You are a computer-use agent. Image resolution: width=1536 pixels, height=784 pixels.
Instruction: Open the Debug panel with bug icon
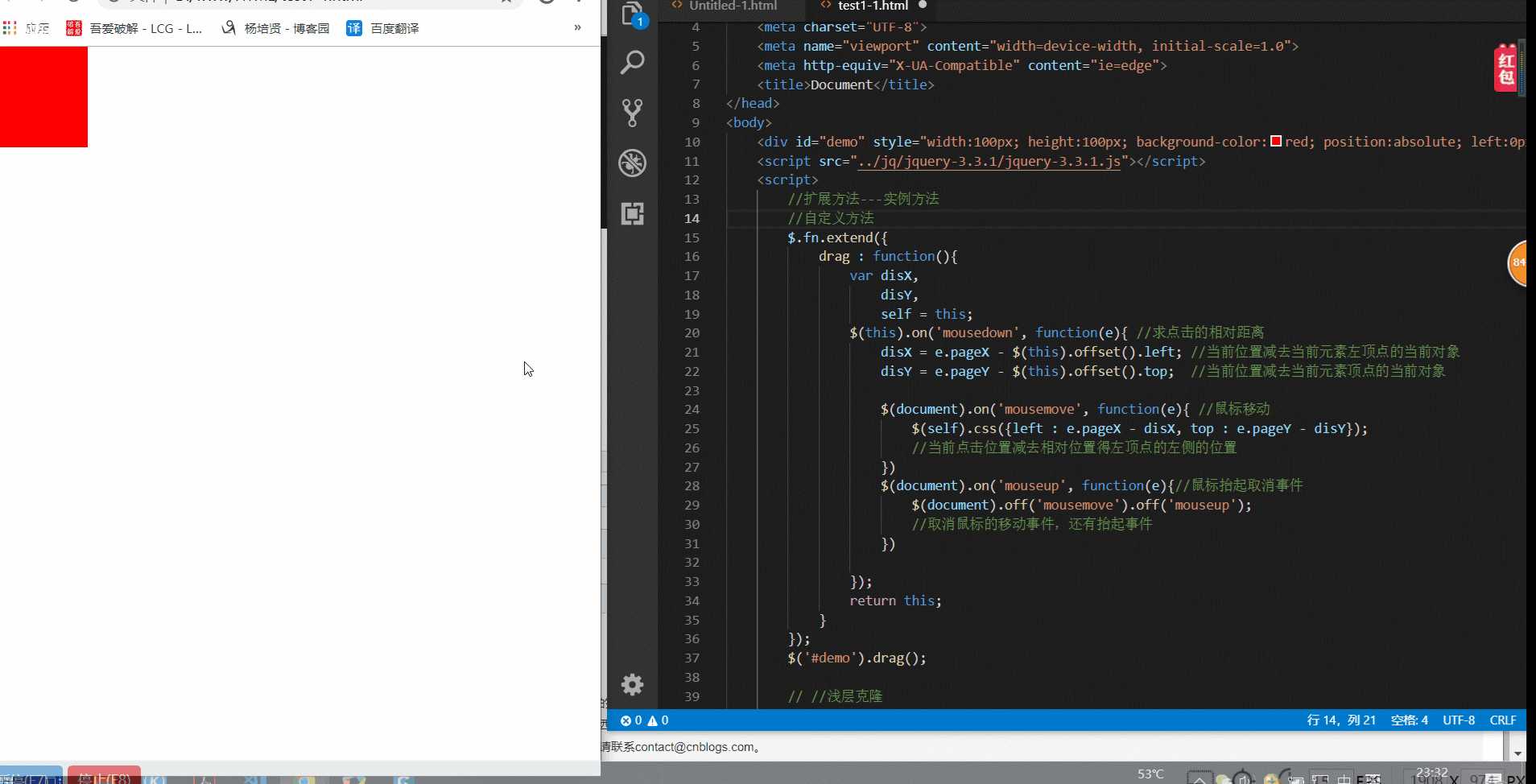click(633, 163)
